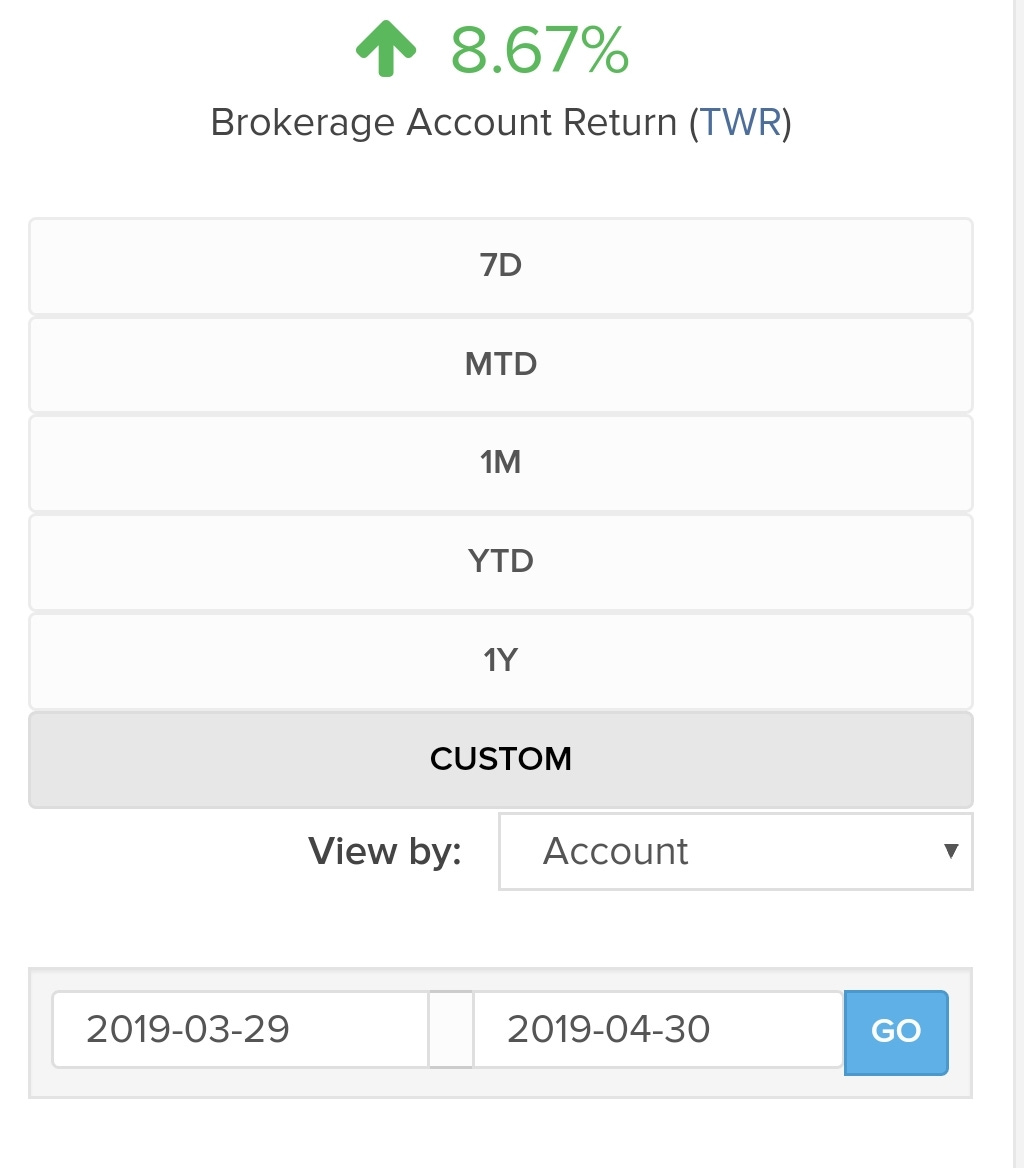Click the blue GO button
Screen dimensions: 1024x1168
(x=896, y=1032)
